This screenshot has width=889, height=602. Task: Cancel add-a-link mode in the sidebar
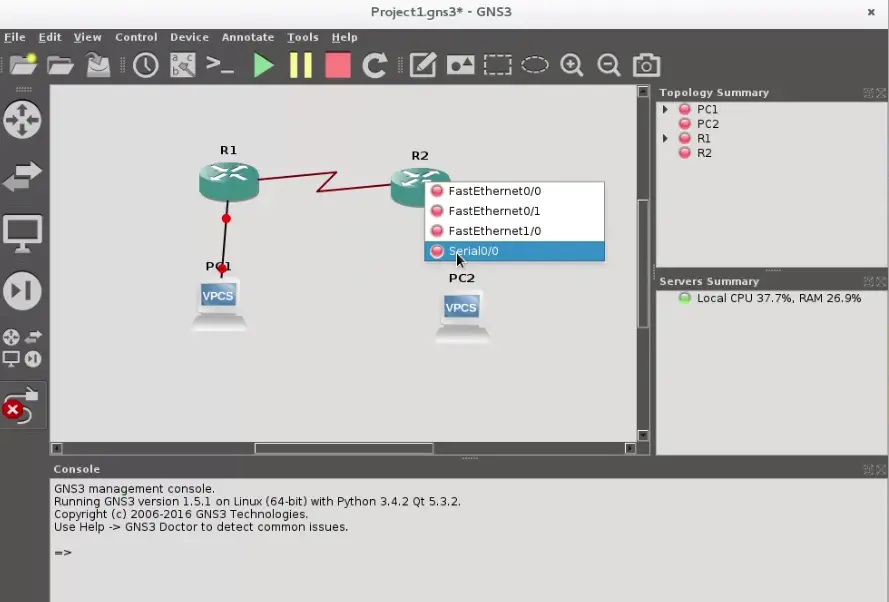(22, 405)
